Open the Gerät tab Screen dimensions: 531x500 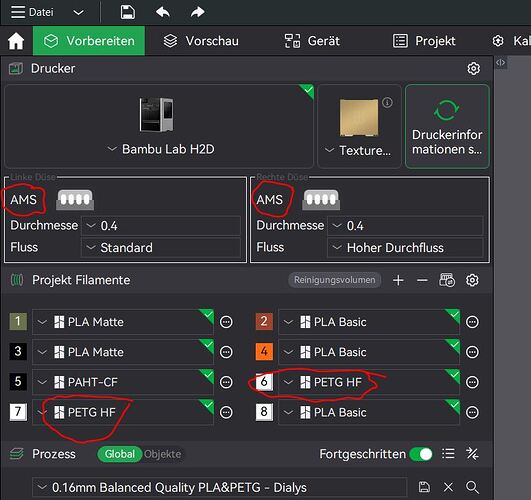tap(312, 41)
